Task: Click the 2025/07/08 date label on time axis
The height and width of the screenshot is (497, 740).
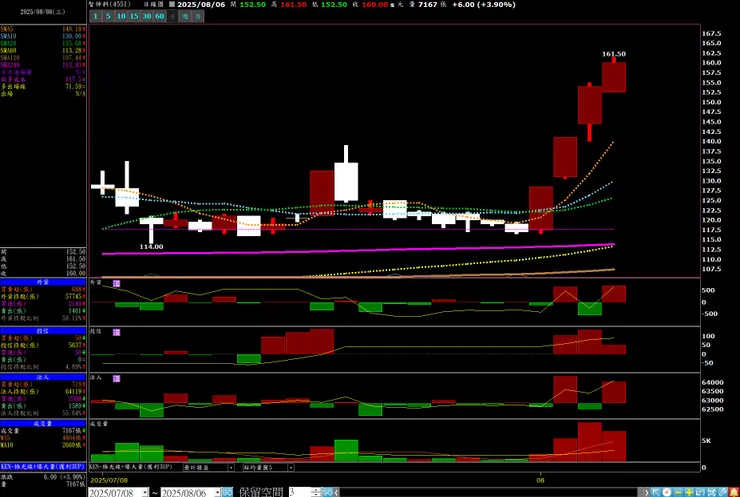Action: [x=109, y=480]
